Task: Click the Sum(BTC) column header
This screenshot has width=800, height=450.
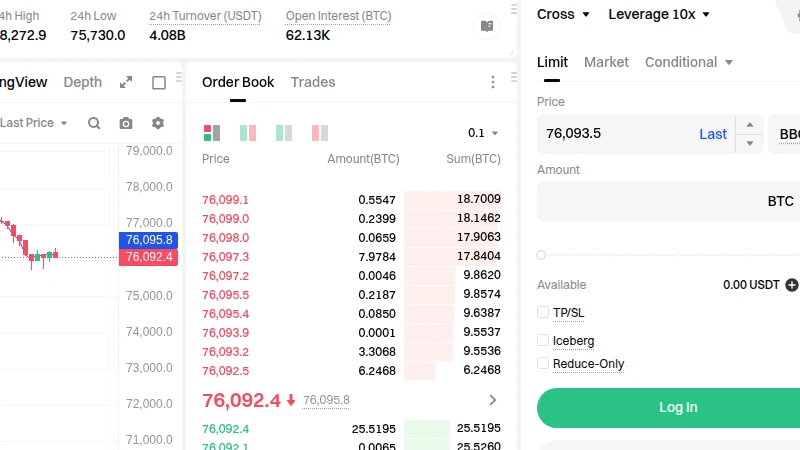Action: (x=473, y=159)
